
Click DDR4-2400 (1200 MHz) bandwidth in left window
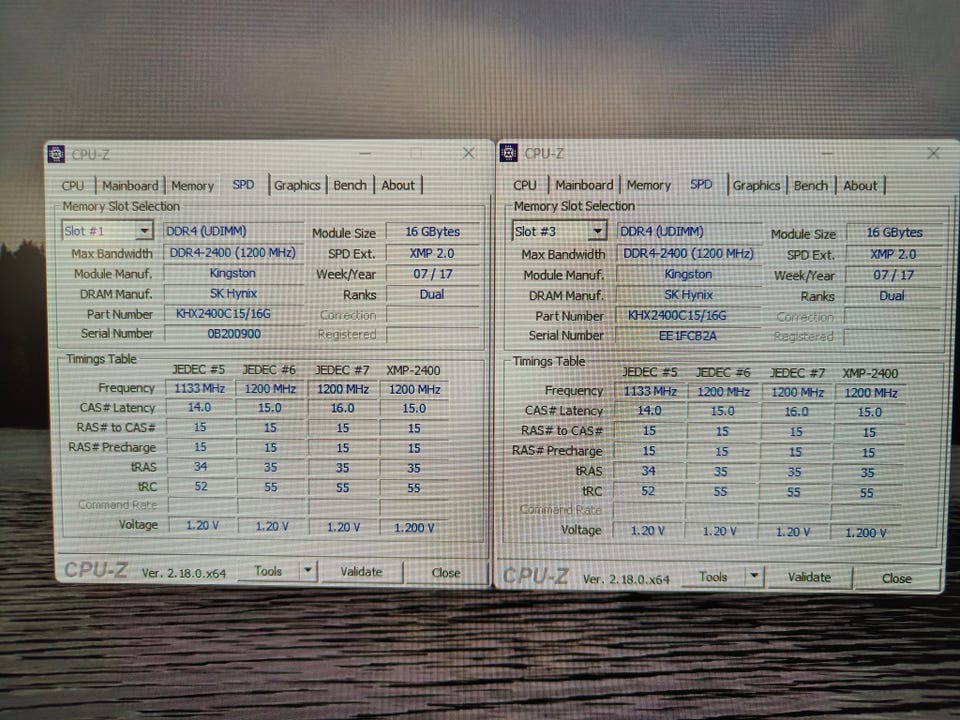(234, 252)
